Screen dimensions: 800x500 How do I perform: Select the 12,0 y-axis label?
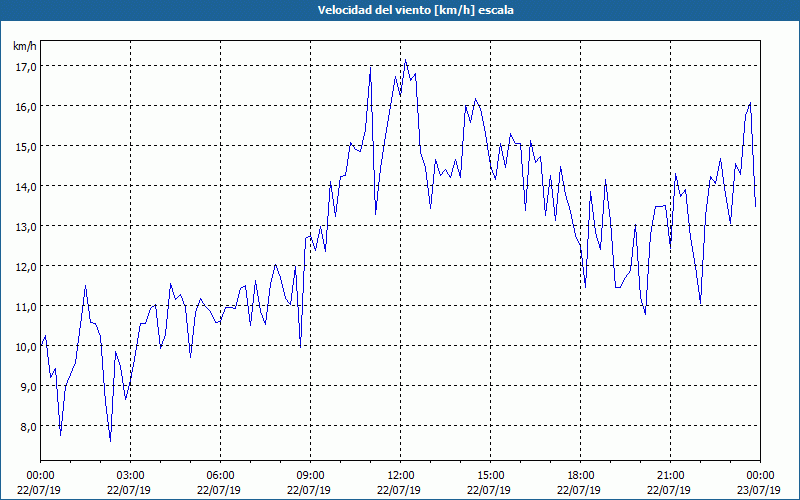25,267
